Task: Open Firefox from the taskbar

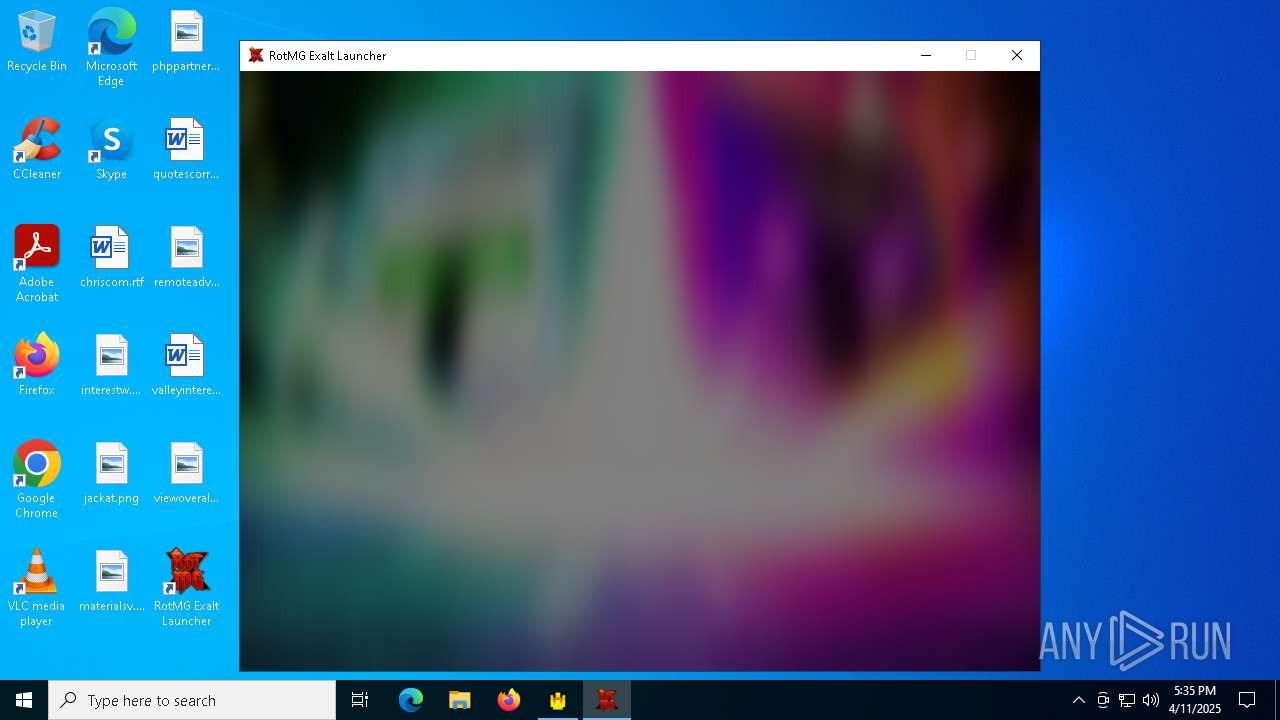Action: 509,700
